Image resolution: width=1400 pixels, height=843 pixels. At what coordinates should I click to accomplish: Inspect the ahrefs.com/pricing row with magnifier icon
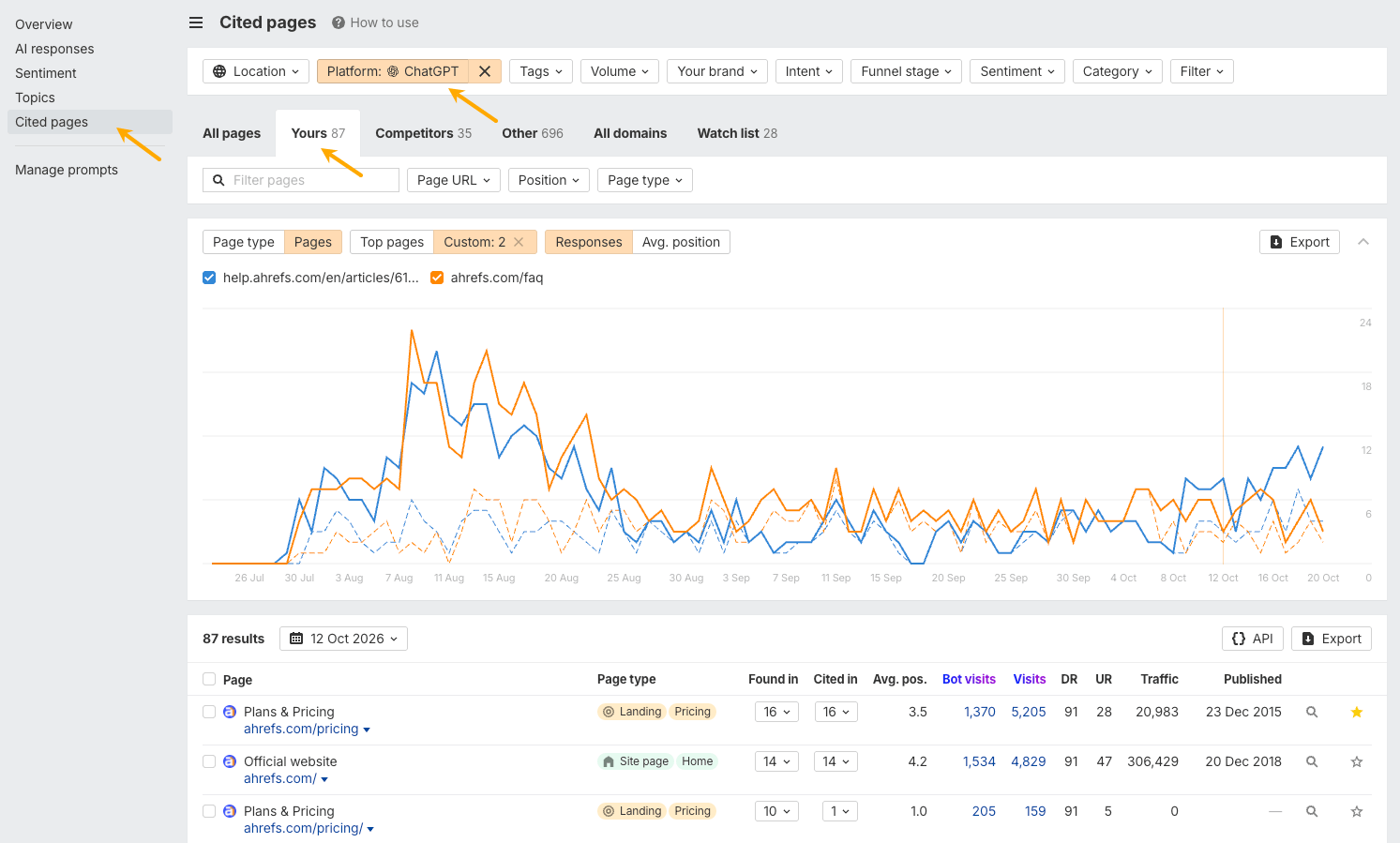pos(1312,713)
